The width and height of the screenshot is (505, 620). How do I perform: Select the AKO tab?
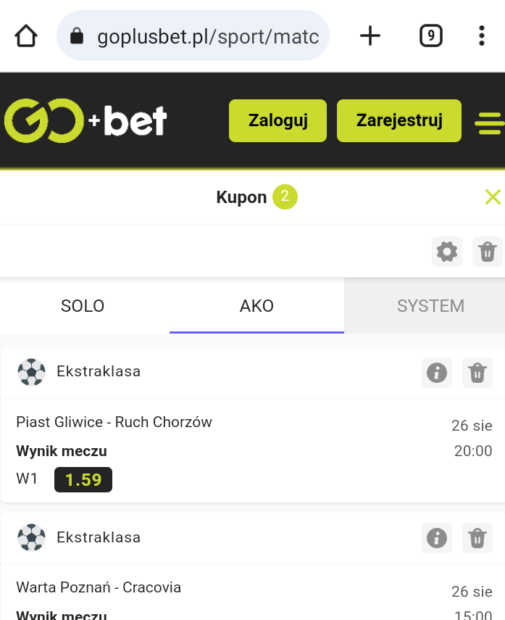coord(257,306)
